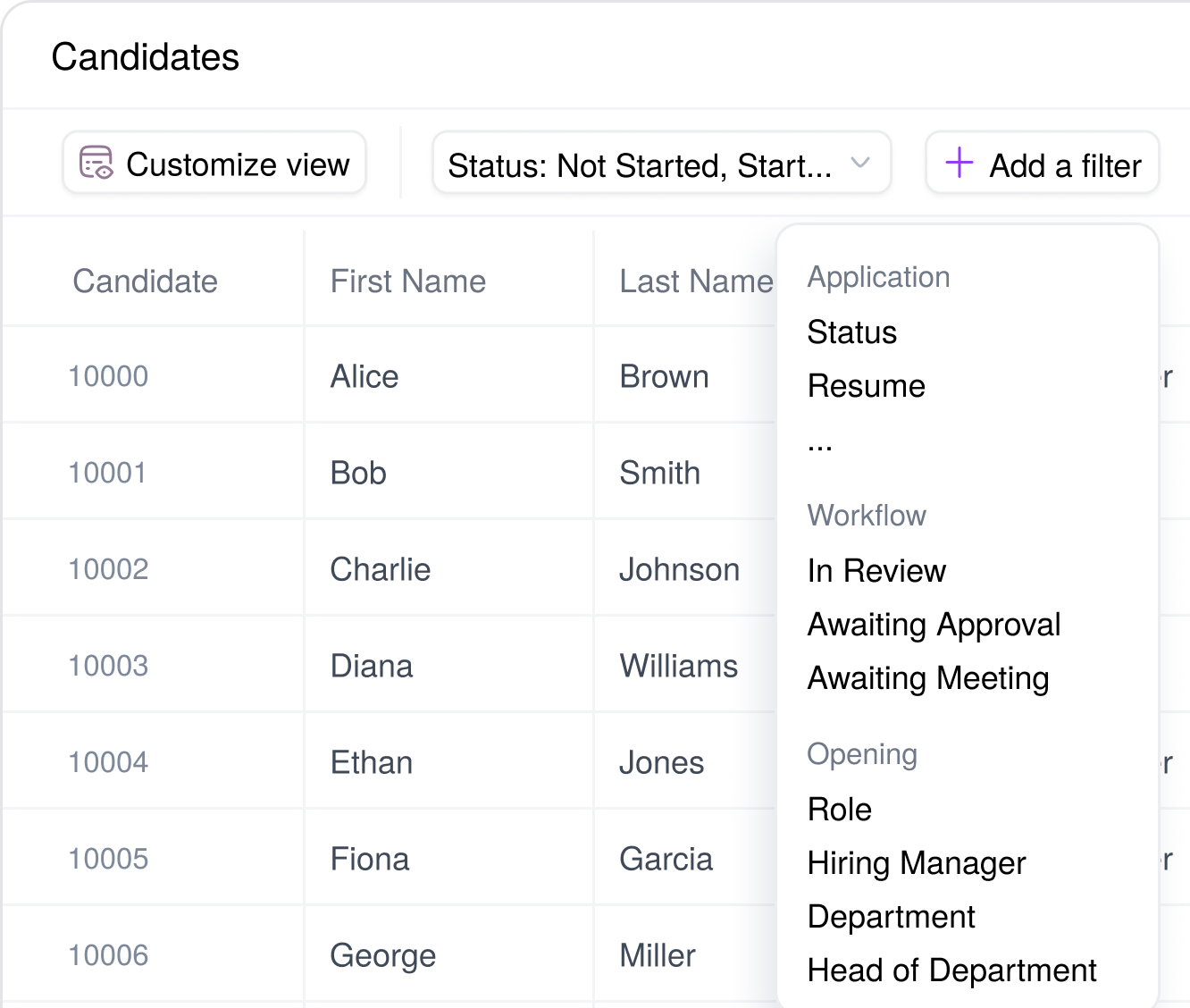Select Status from the filter menu
Screen dimensions: 1190x1008
click(x=851, y=332)
